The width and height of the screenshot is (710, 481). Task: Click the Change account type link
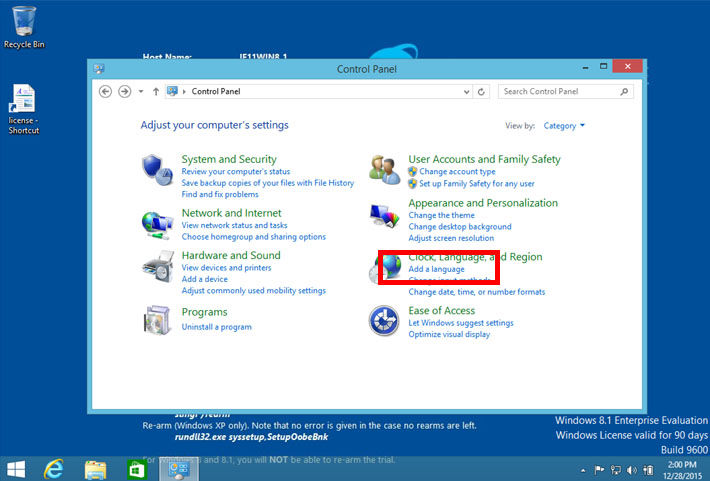coord(457,172)
